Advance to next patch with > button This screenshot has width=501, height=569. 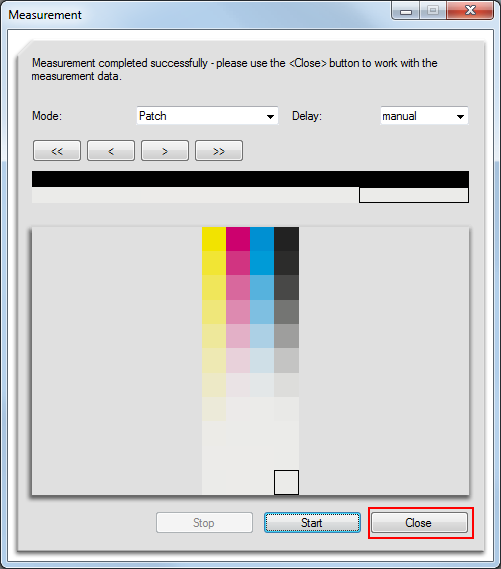(165, 151)
